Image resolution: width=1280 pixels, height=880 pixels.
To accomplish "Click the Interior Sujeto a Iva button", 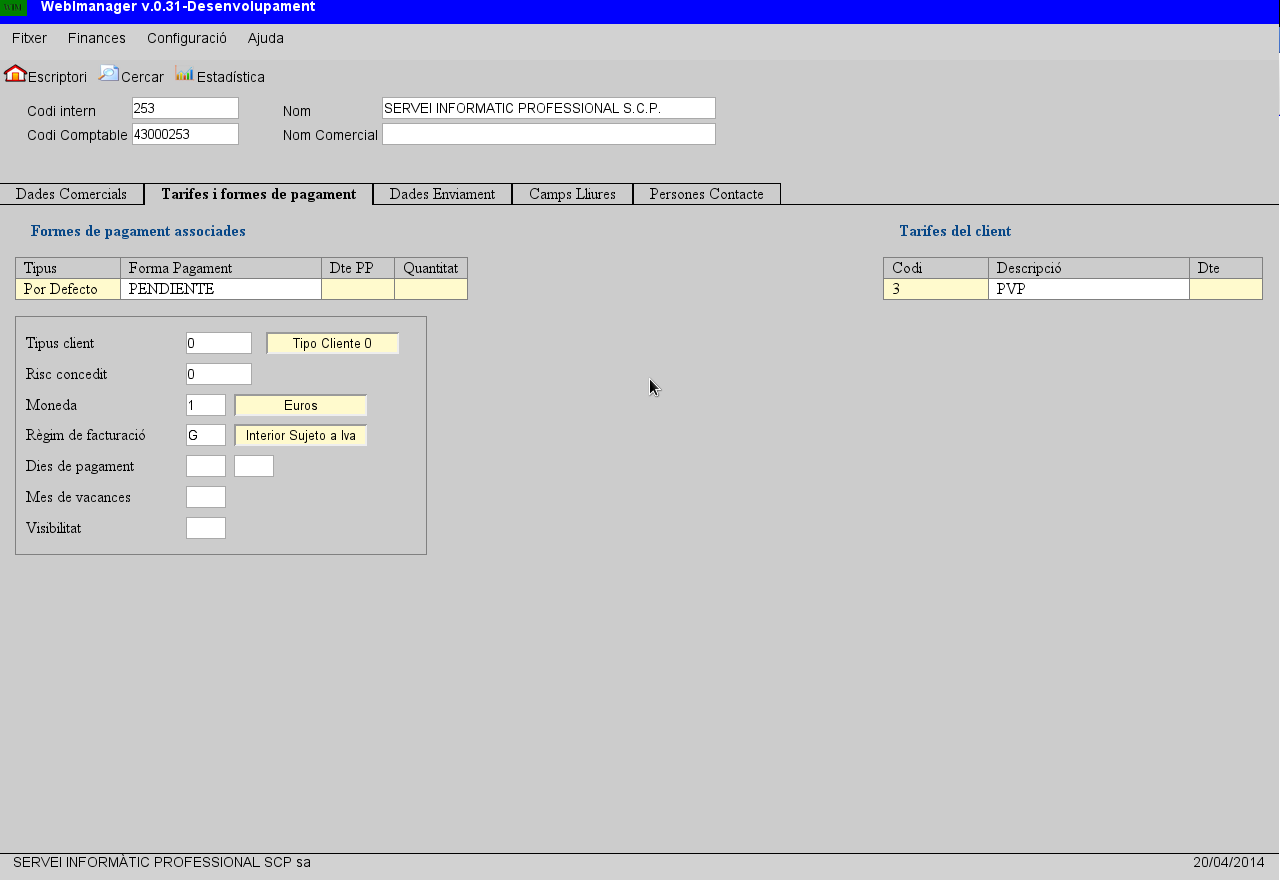I will pos(300,435).
